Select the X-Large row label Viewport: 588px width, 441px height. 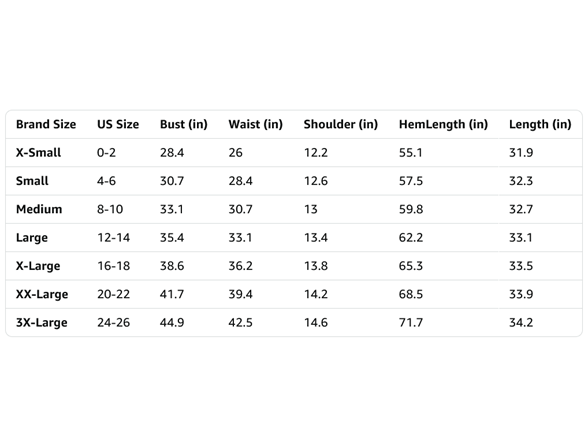(x=38, y=266)
